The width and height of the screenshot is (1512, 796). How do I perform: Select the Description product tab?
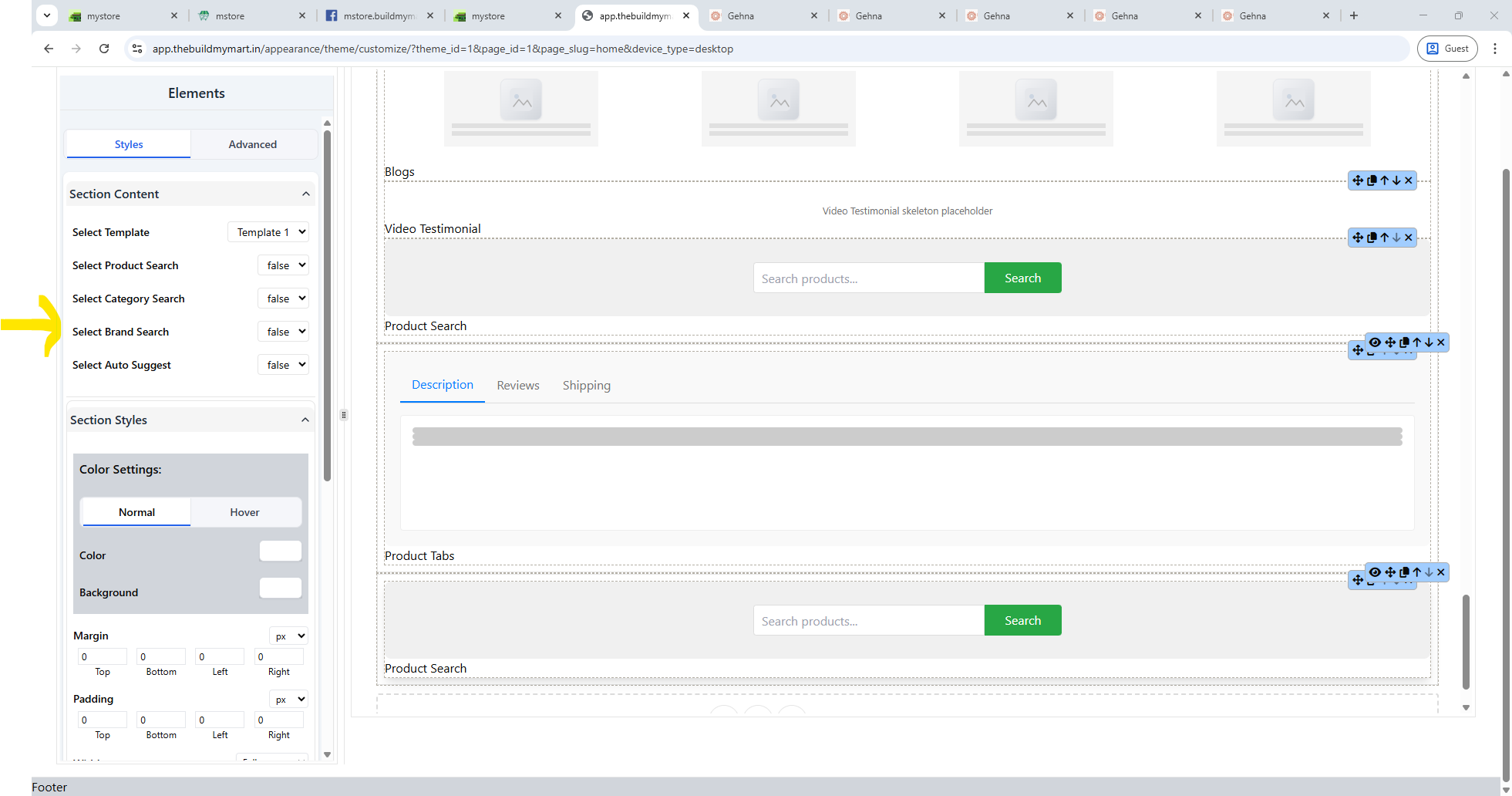[443, 385]
